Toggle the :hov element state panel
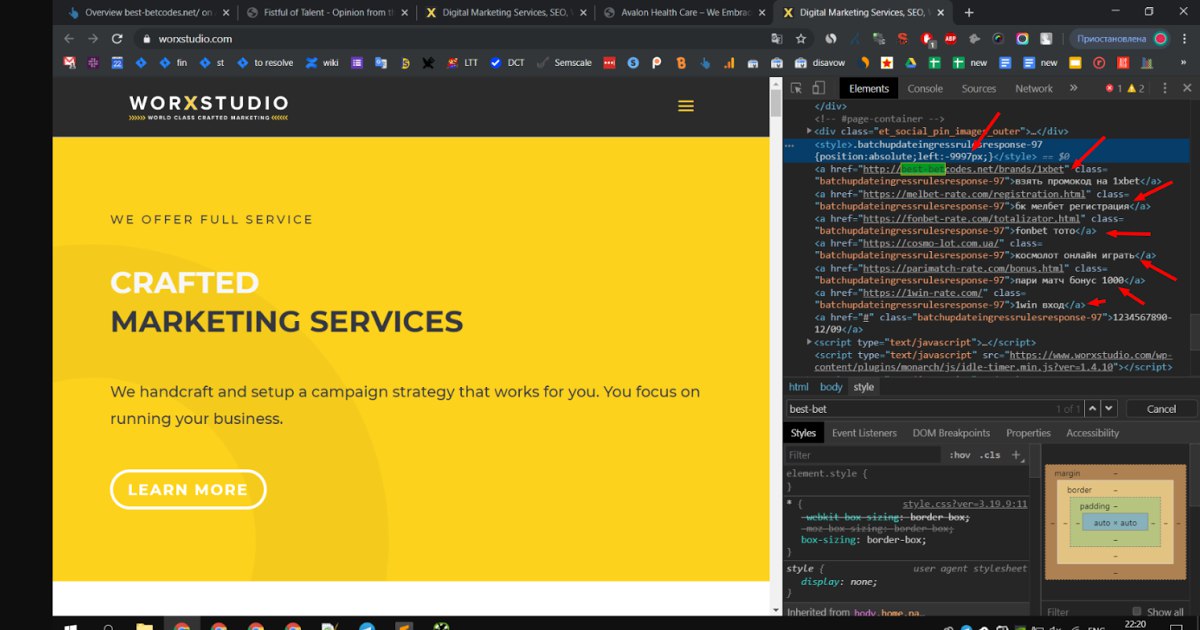This screenshot has height=630, width=1200. (x=960, y=455)
